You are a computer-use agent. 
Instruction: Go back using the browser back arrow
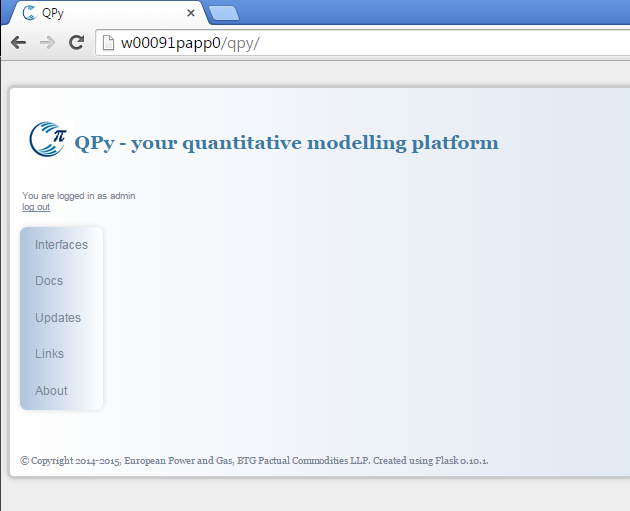[x=18, y=43]
